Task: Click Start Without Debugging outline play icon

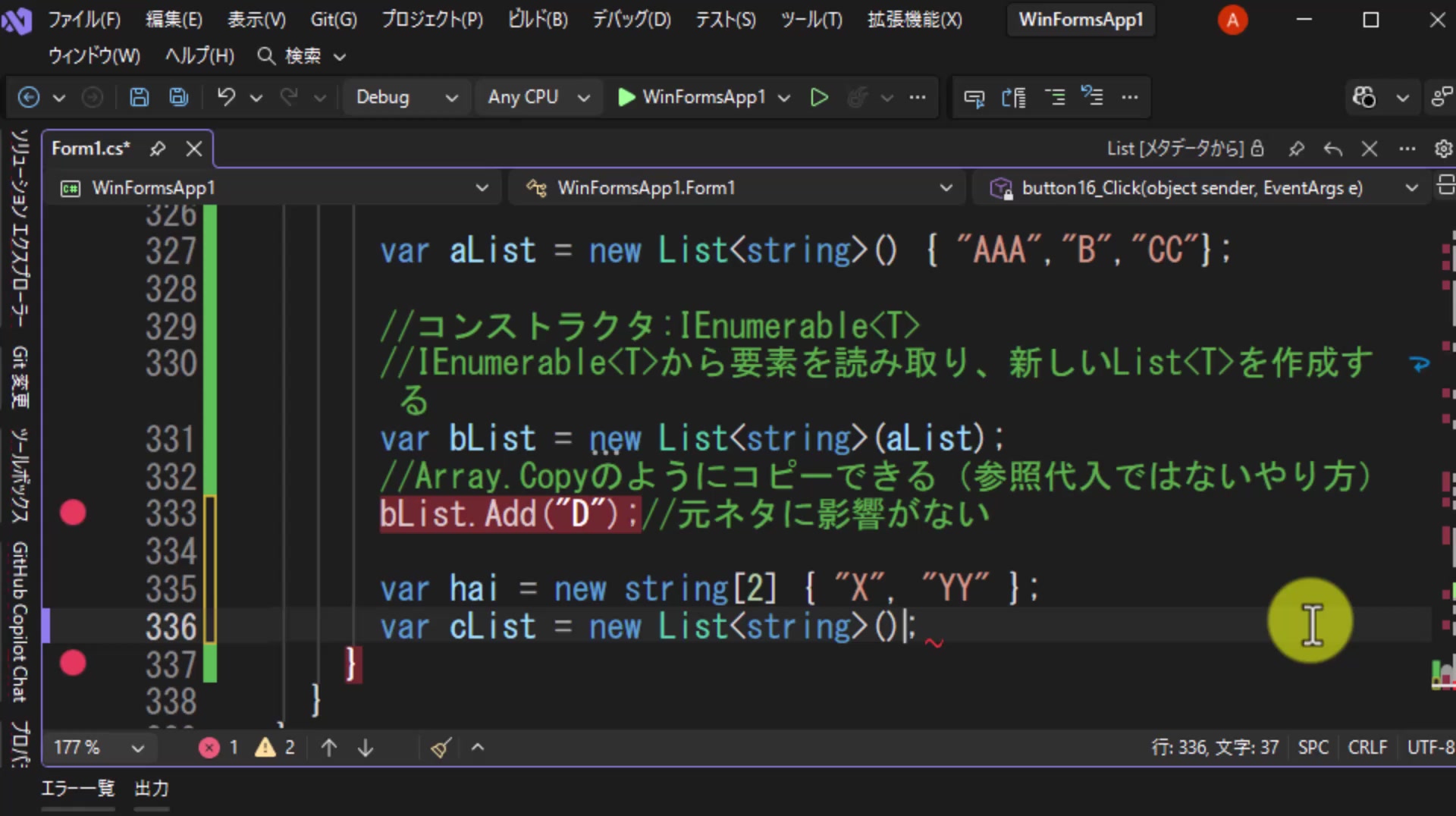Action: [819, 97]
